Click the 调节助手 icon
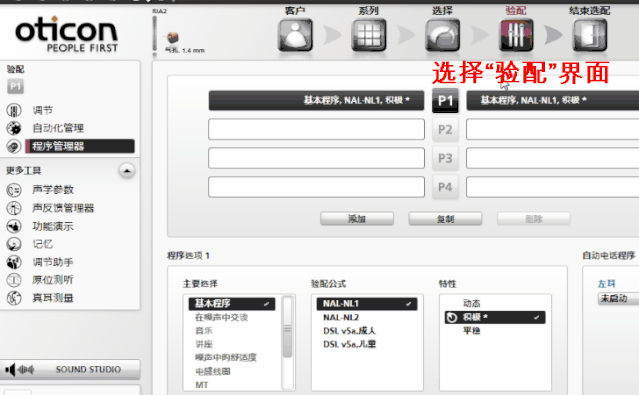Screen dimensions: 639x395 pos(14,262)
